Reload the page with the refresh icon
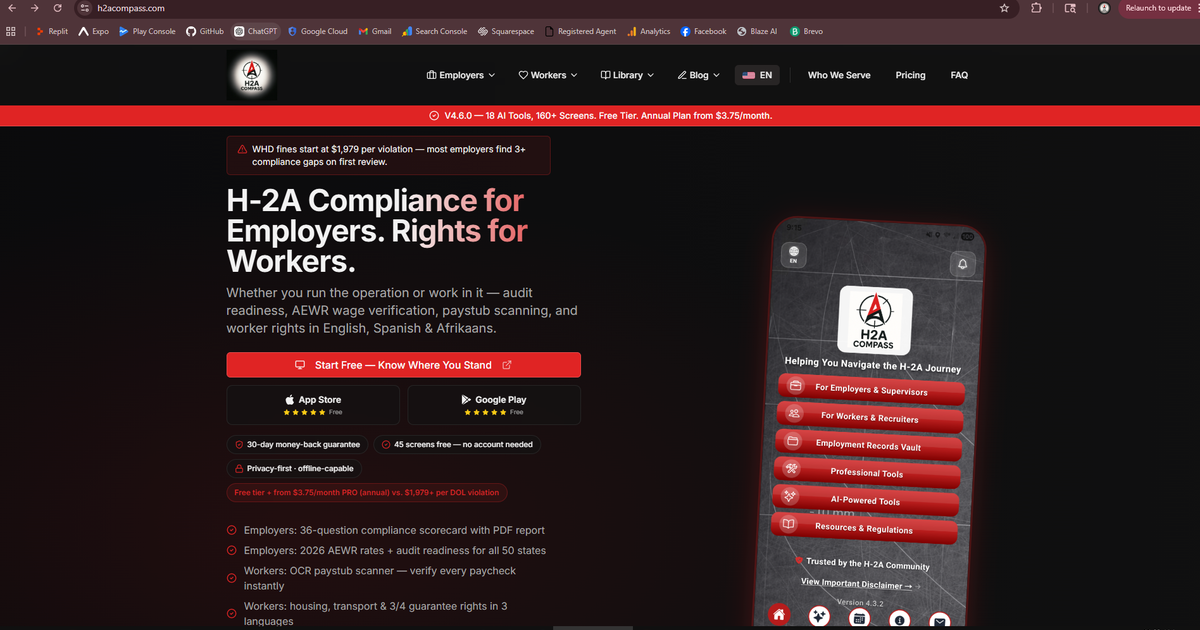 [x=58, y=8]
